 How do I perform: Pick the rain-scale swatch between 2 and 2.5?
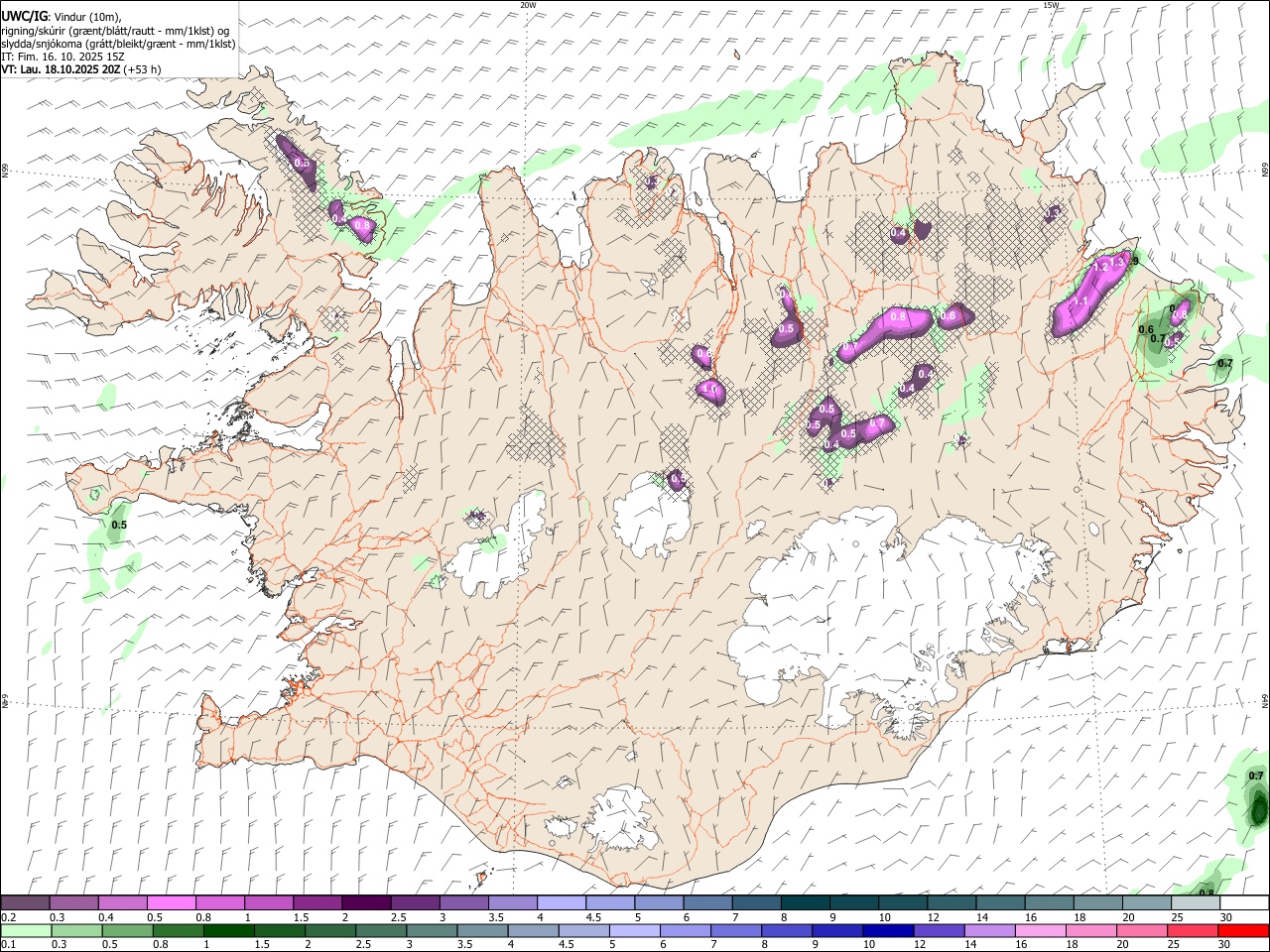tap(330, 931)
